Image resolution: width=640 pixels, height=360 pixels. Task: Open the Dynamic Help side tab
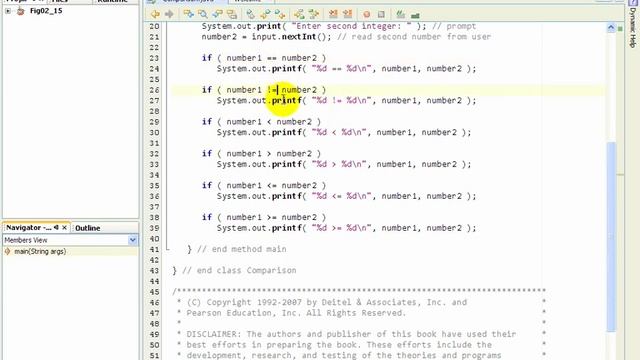click(633, 27)
